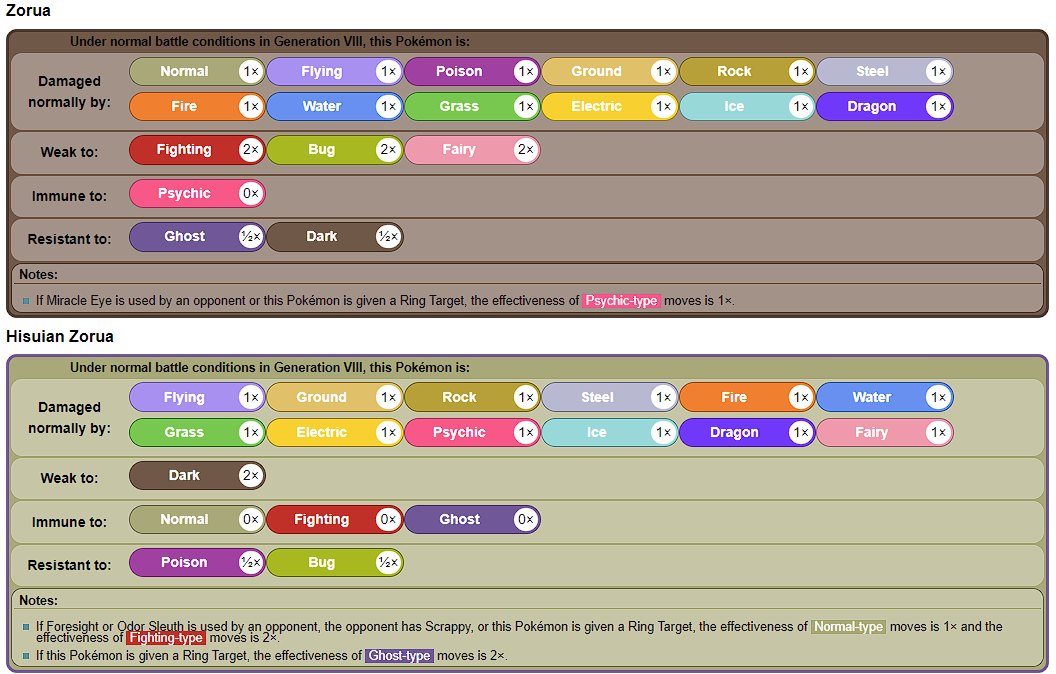Click the 0× multiplier next to Psychic
Screen dimensions: 1056x674
point(251,194)
